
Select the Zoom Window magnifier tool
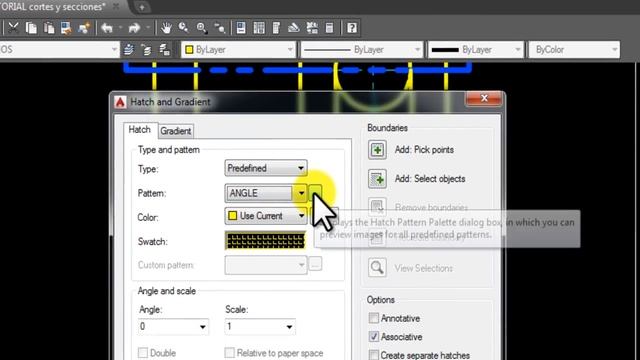coord(201,28)
